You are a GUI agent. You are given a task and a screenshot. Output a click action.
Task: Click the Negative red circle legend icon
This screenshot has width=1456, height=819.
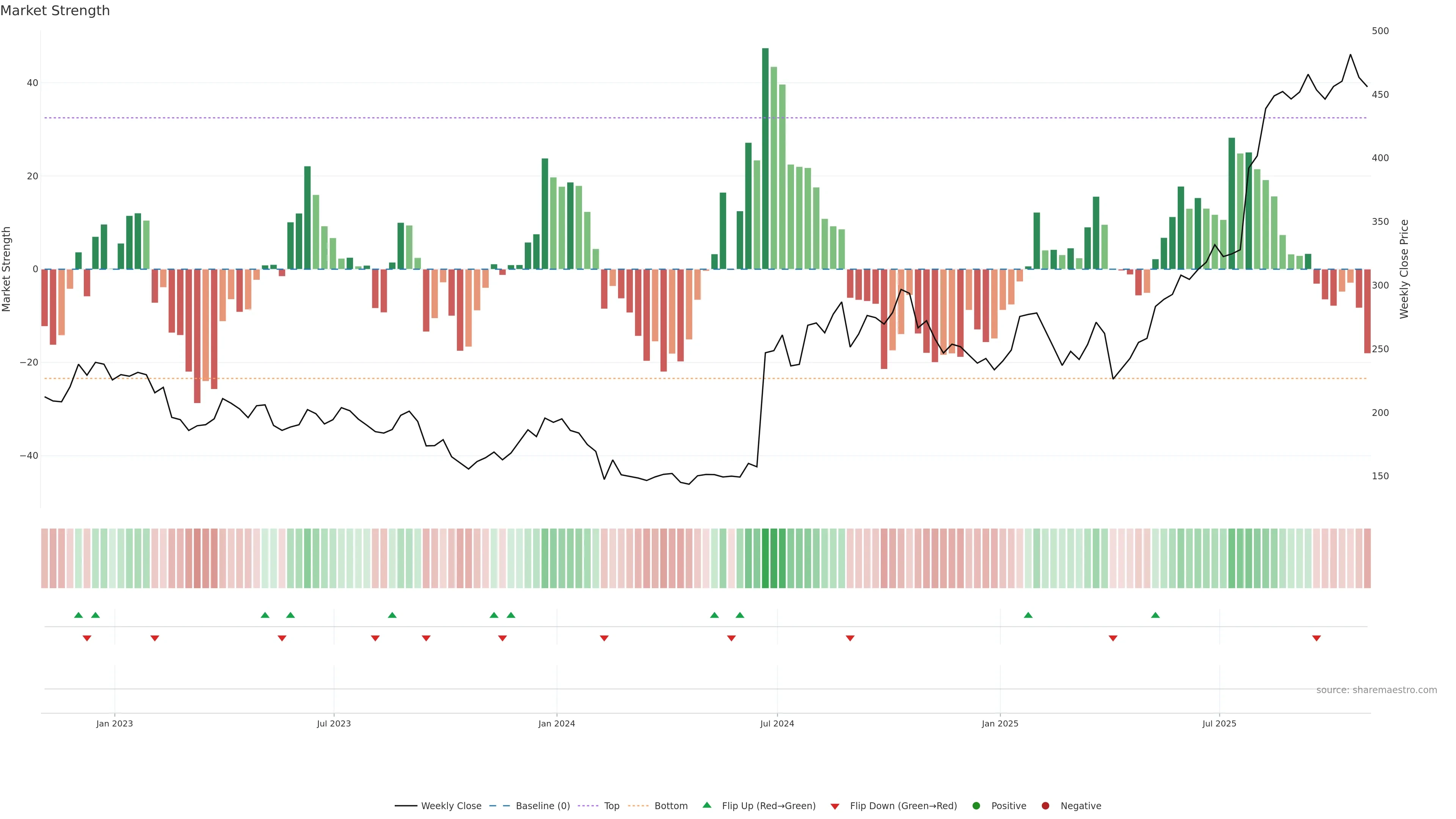pos(1045,806)
